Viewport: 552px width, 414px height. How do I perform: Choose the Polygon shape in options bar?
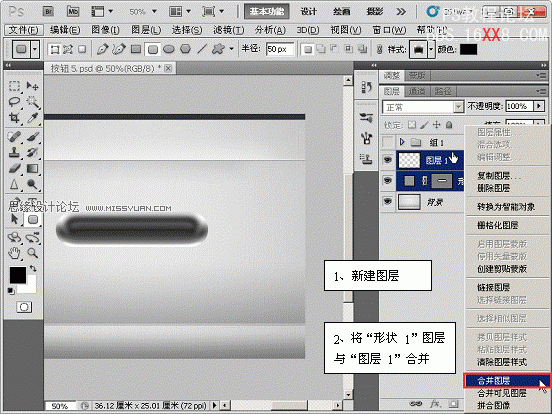(186, 49)
